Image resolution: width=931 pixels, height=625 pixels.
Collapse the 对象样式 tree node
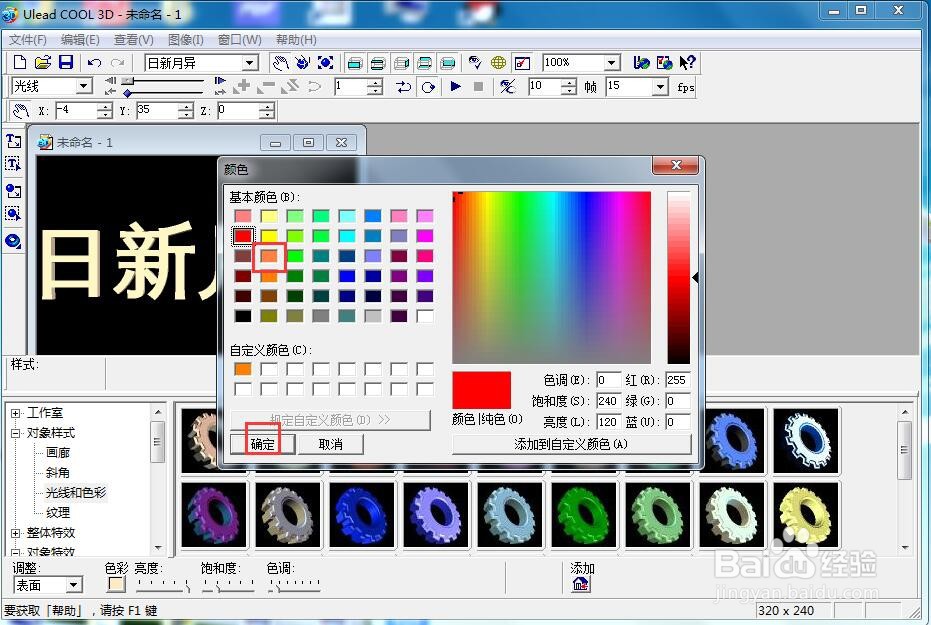[x=15, y=433]
